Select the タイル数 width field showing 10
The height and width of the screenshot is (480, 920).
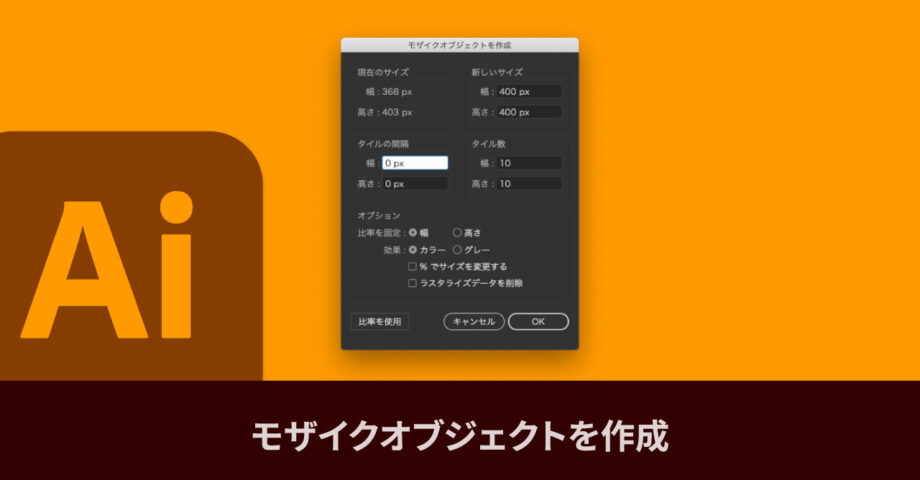point(529,163)
